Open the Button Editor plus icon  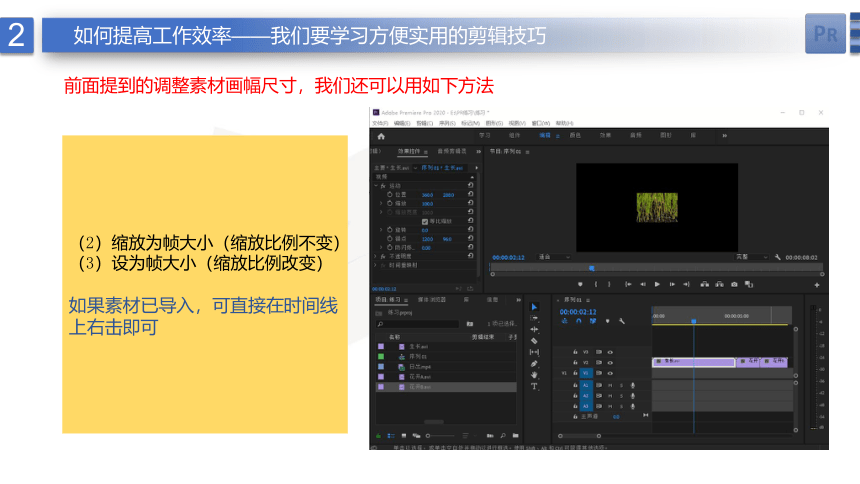click(817, 285)
